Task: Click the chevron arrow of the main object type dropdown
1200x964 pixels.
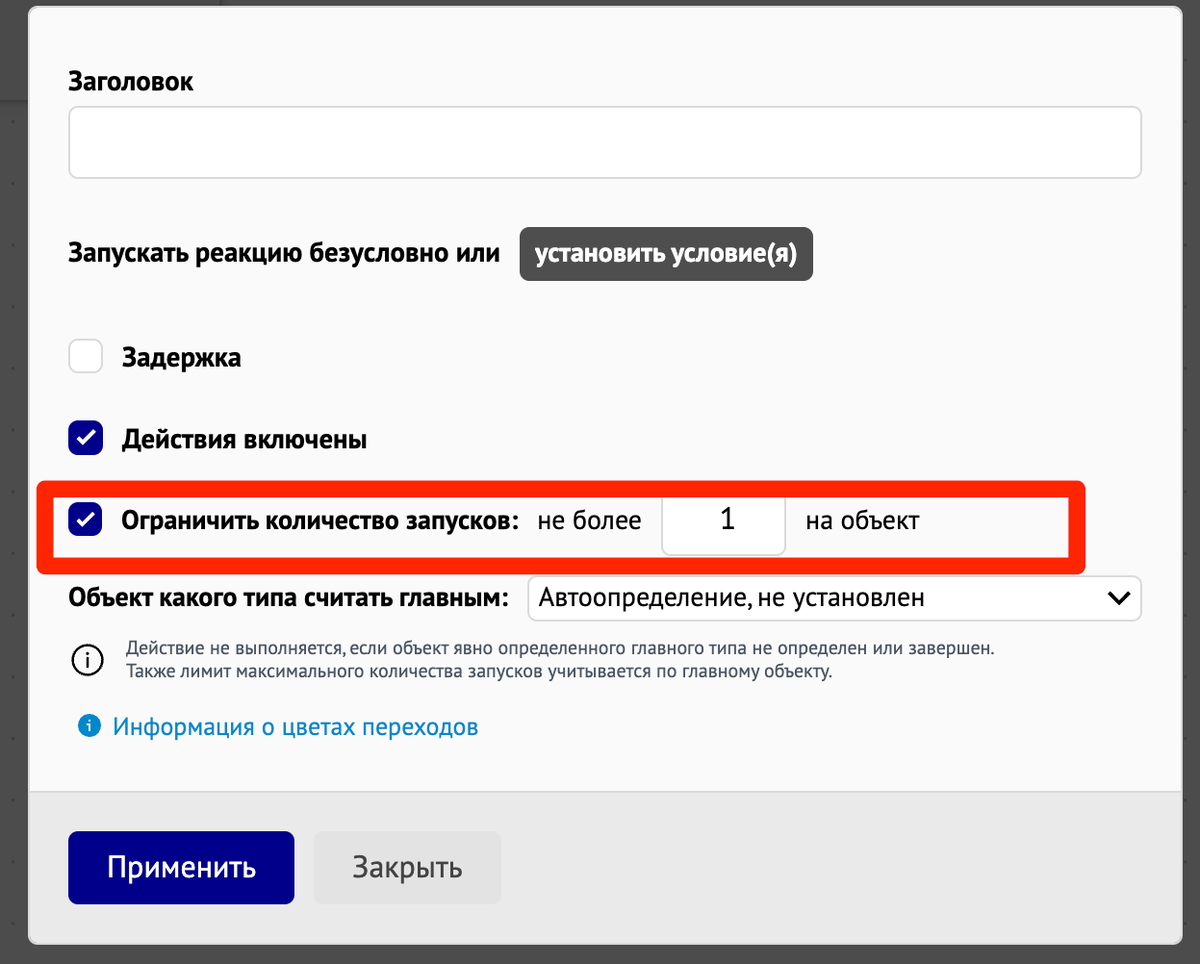Action: (x=1118, y=598)
